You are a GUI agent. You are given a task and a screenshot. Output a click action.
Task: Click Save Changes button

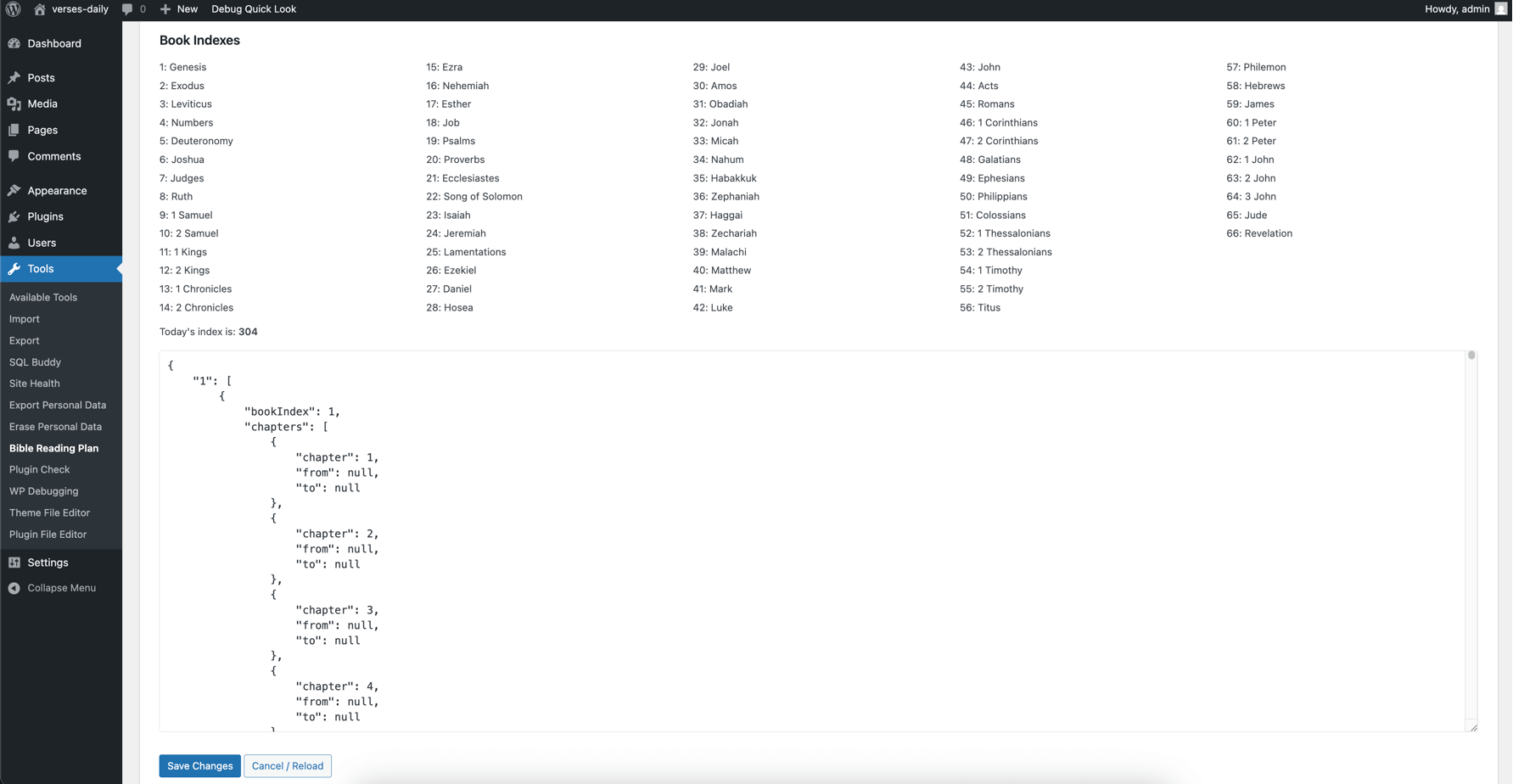pos(199,765)
